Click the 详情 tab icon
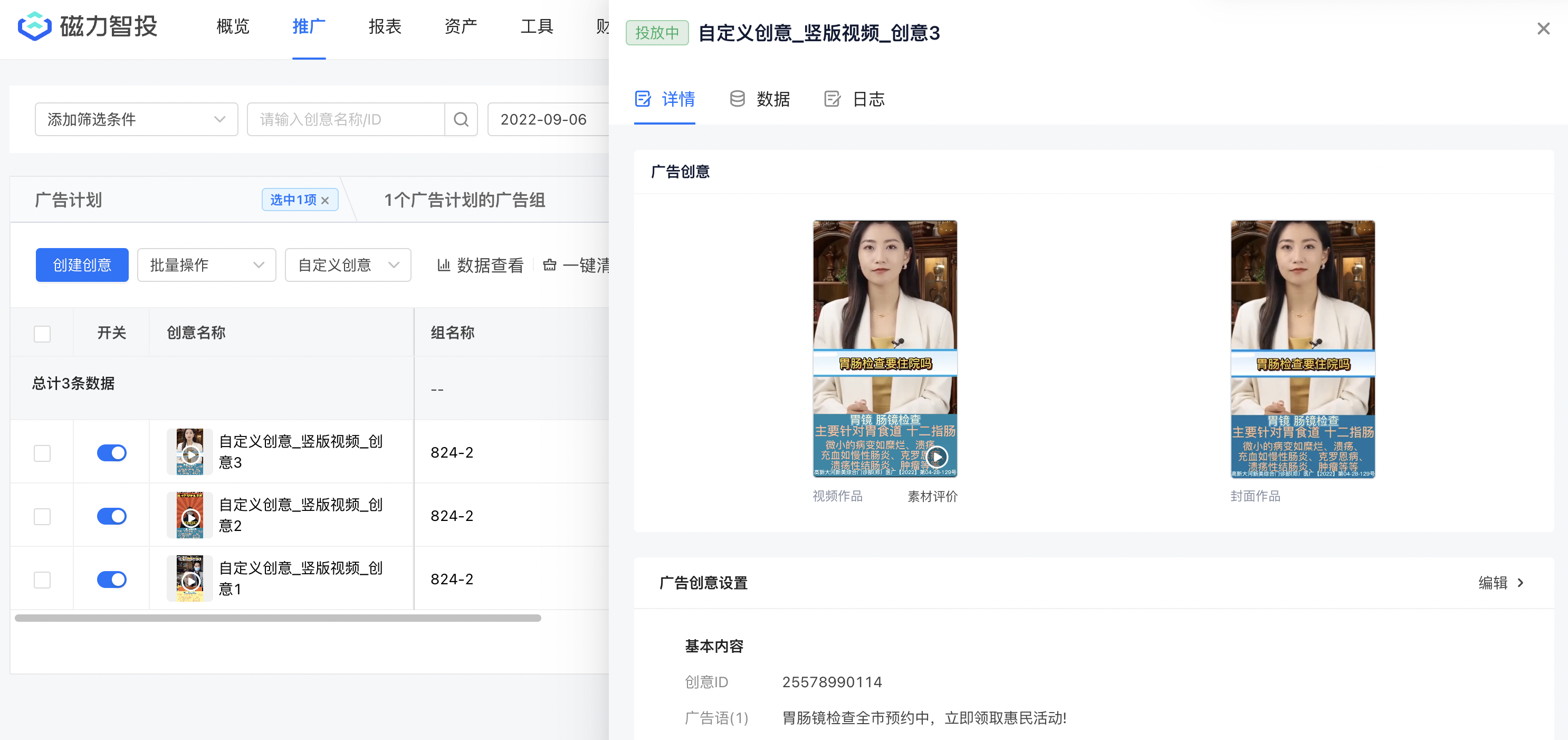1568x740 pixels. [x=643, y=99]
